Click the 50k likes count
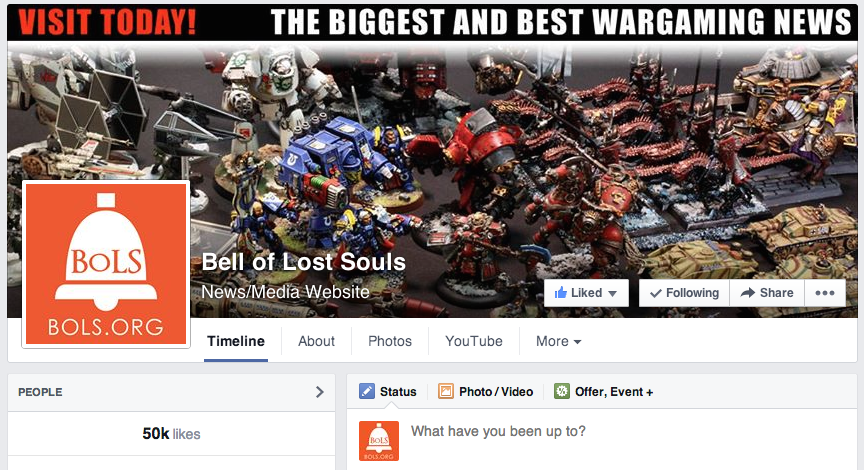This screenshot has height=470, width=864. click(x=171, y=434)
